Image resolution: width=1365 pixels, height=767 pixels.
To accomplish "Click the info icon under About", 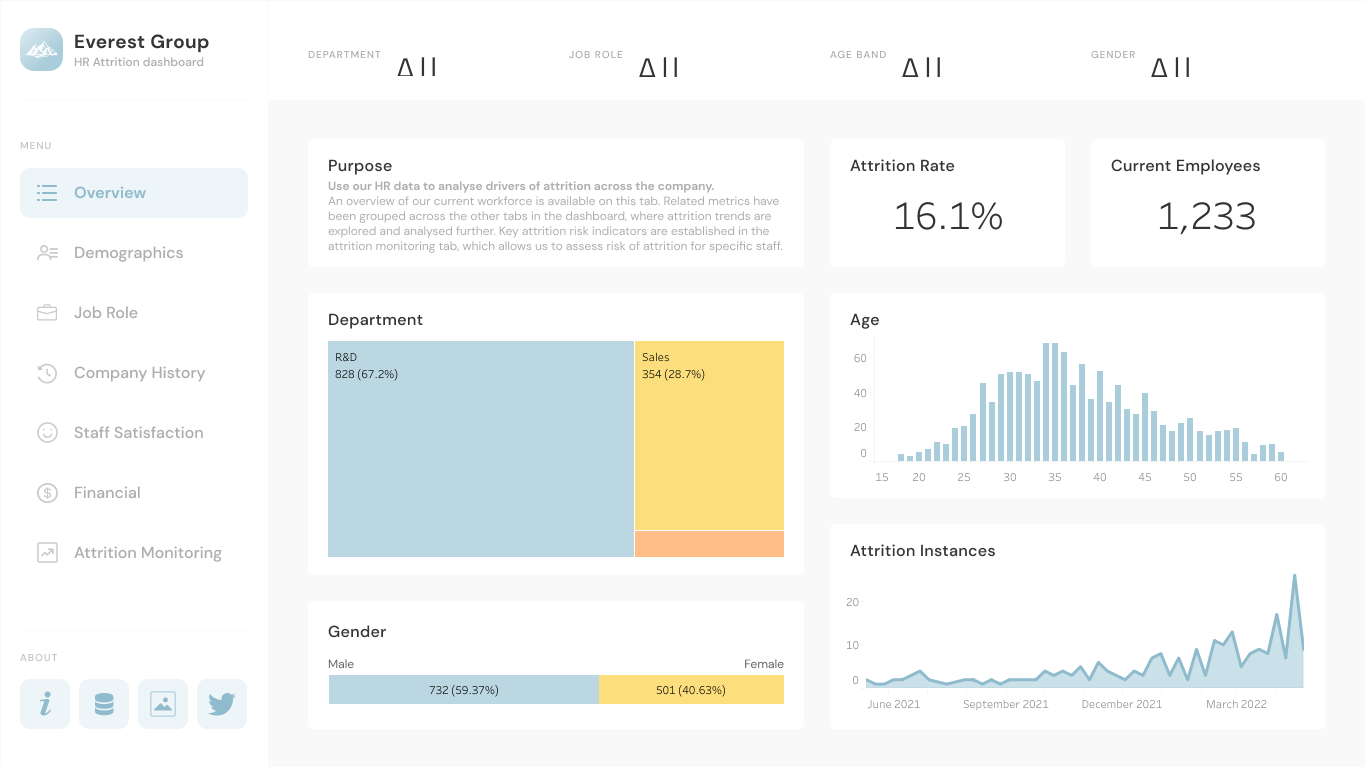I will pyautogui.click(x=45, y=703).
